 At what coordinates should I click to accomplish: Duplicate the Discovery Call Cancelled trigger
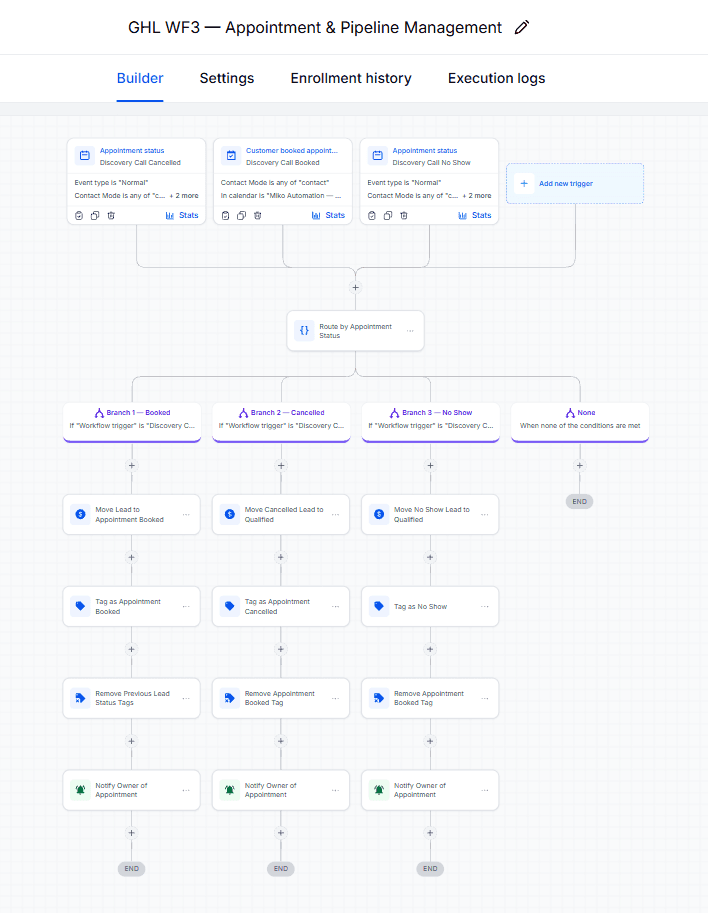click(x=95, y=215)
